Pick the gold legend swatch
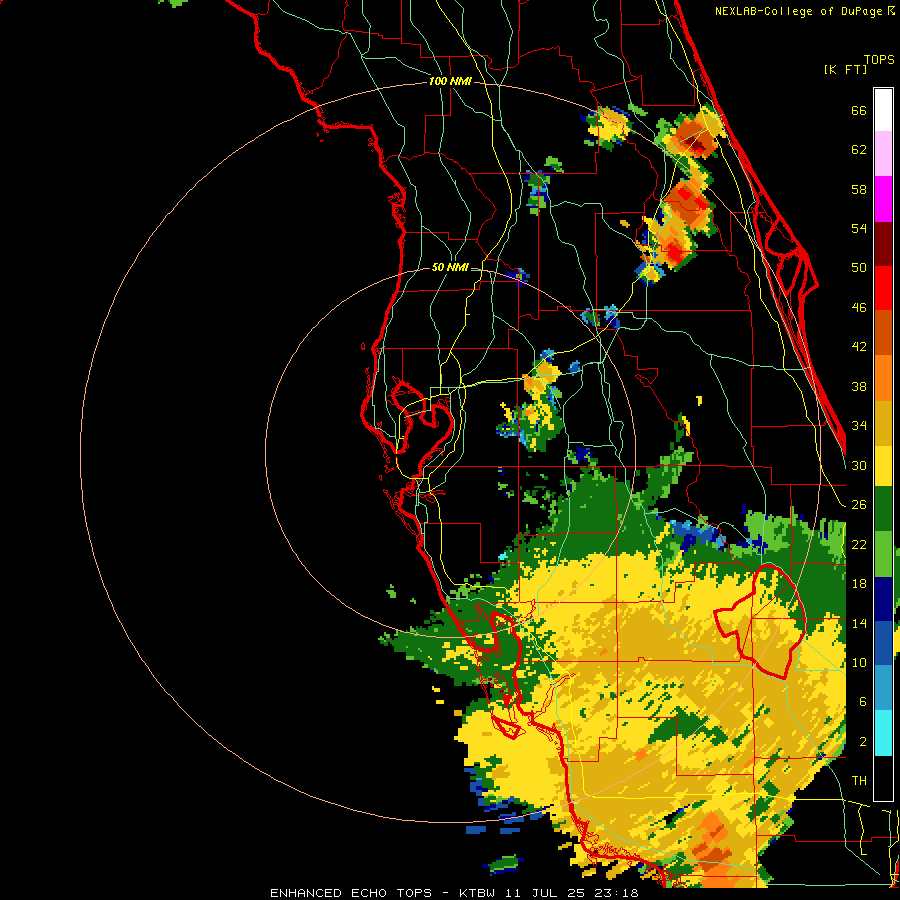Screen dimensions: 900x900 [883, 424]
